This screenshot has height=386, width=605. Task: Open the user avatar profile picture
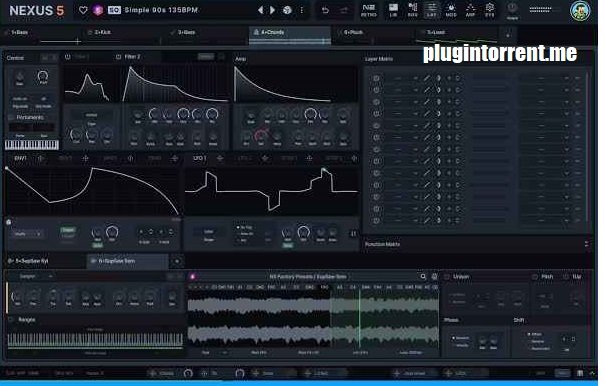[580, 11]
